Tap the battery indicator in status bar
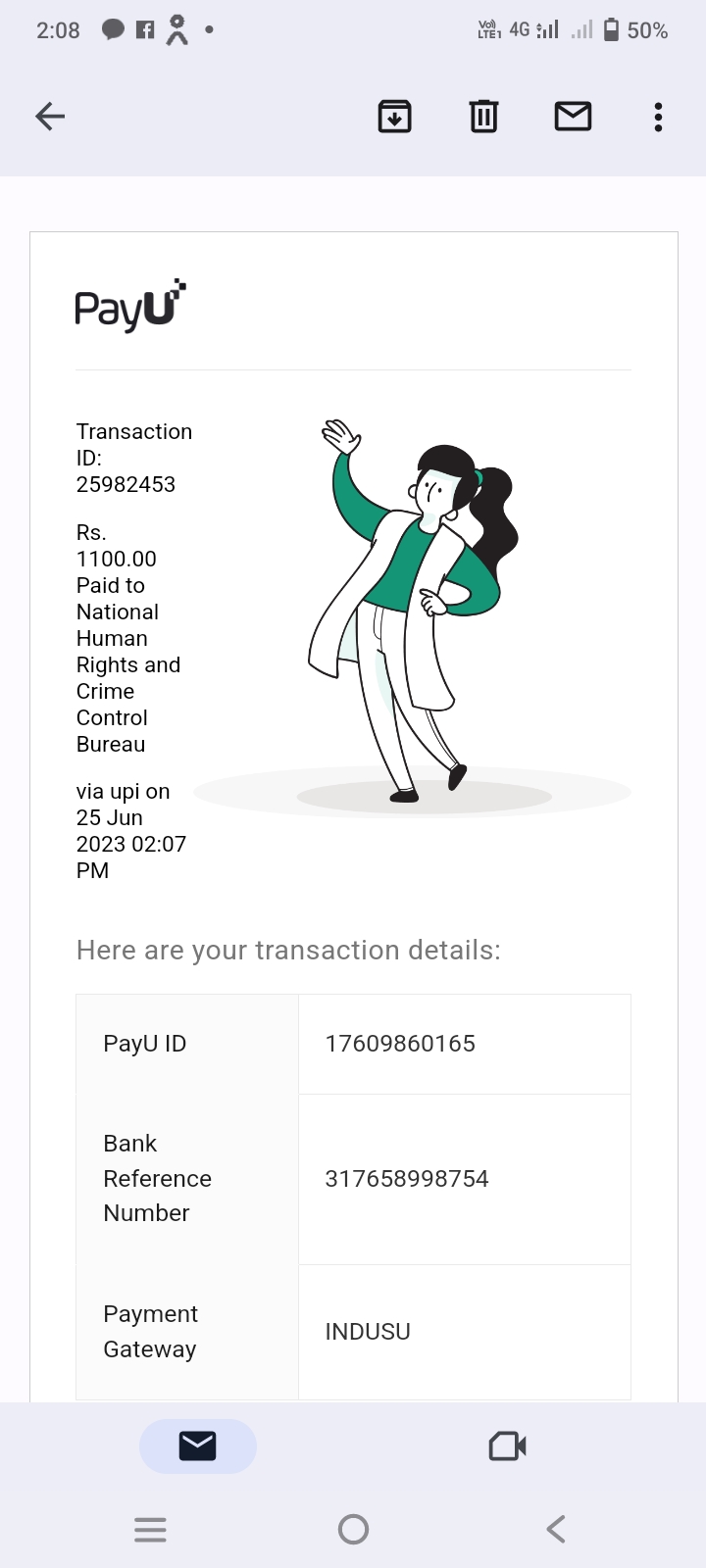This screenshot has width=706, height=1568. click(611, 30)
